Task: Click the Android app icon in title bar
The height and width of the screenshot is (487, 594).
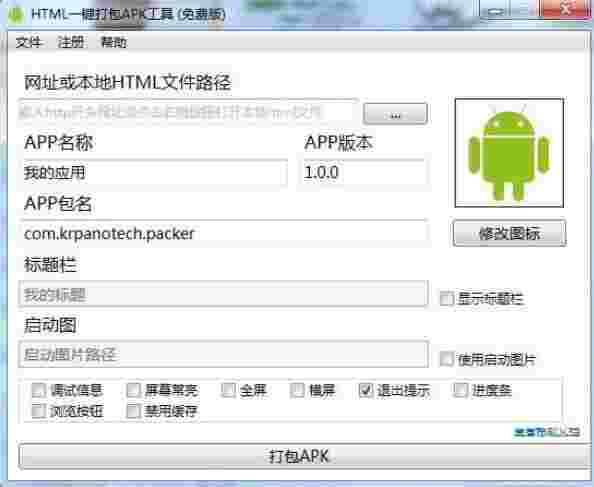Action: pyautogui.click(x=15, y=15)
